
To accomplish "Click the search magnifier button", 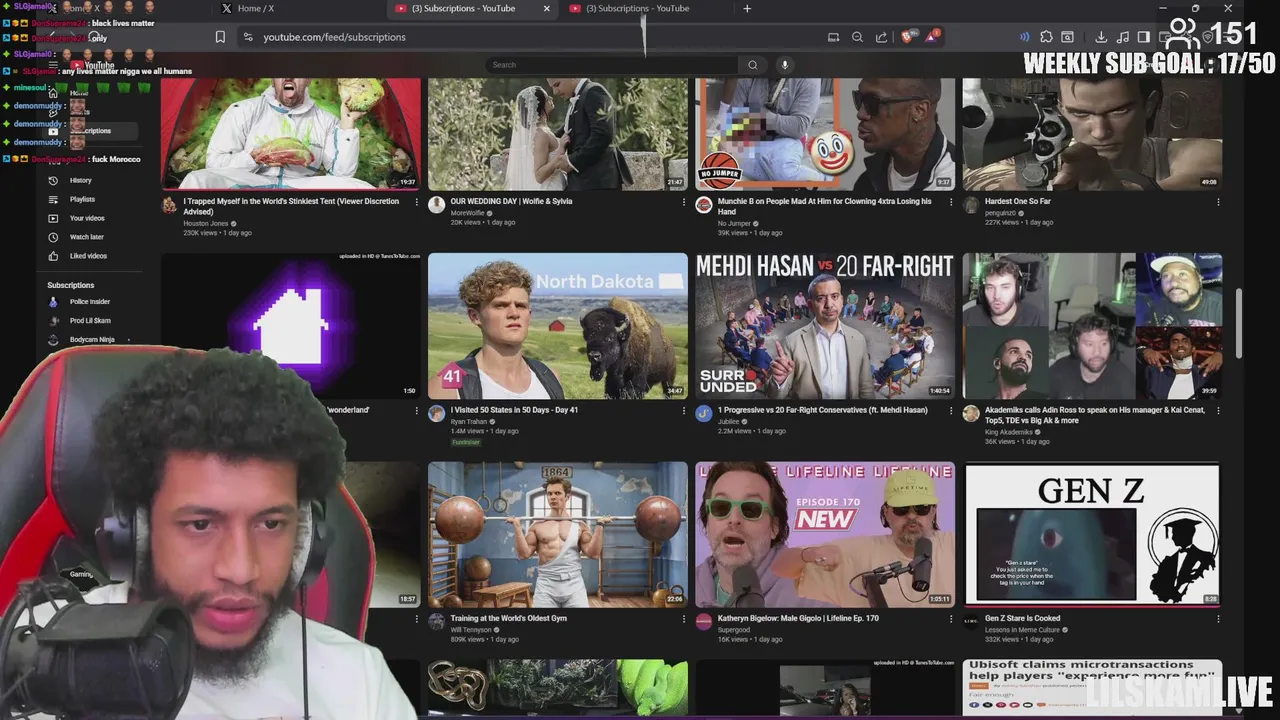I will [753, 65].
